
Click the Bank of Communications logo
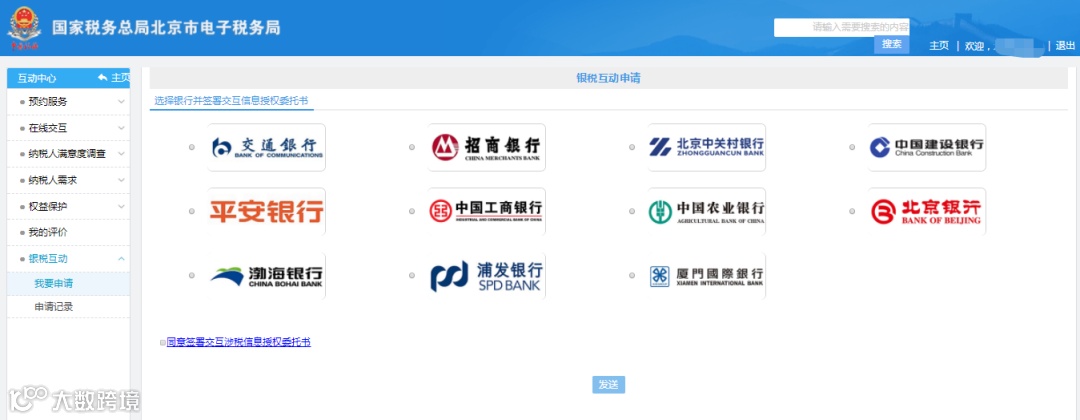267,147
